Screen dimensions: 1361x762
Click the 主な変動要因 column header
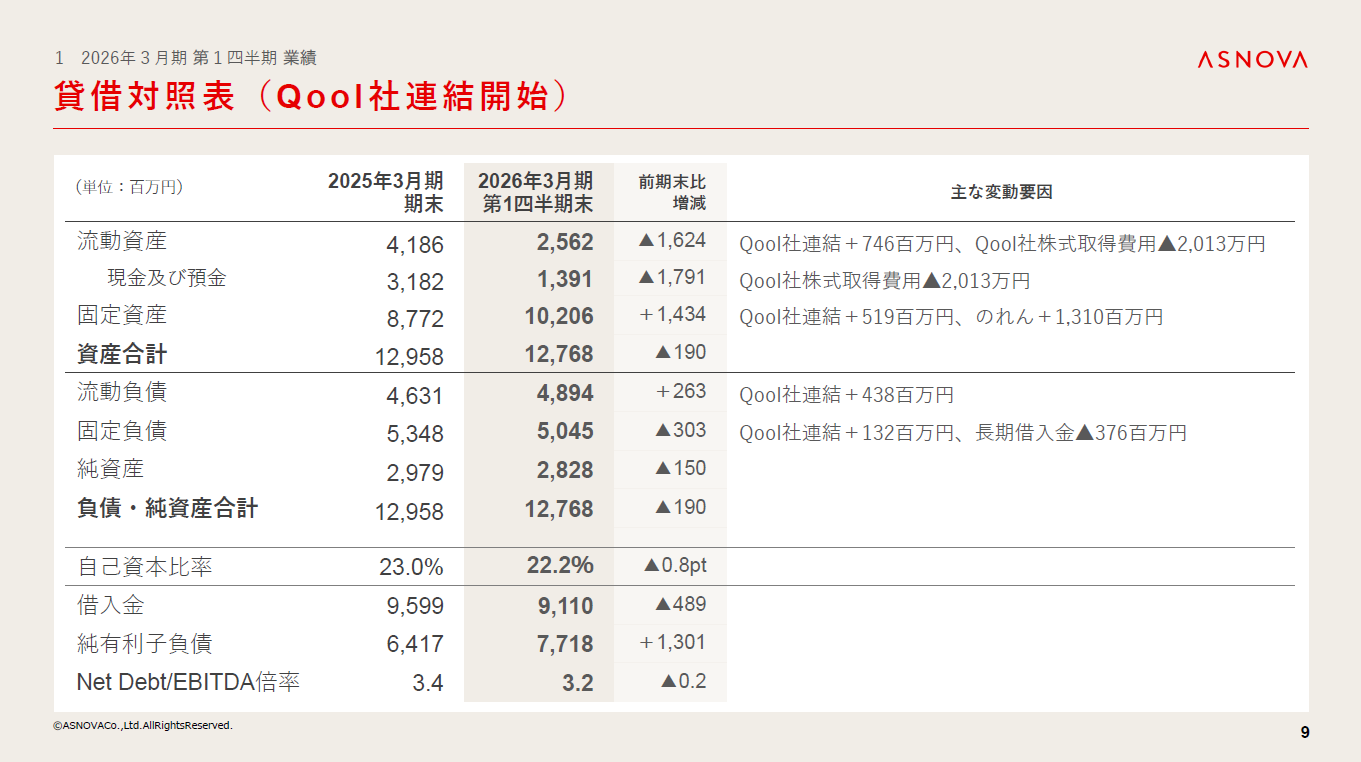click(x=1001, y=192)
